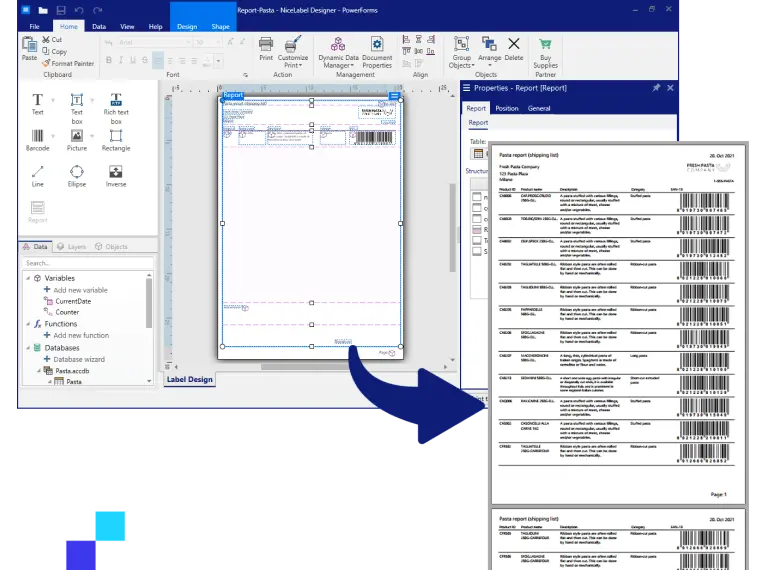Viewport: 766px width, 570px height.
Task: Open the Group Objects dropdown
Action: 461,50
